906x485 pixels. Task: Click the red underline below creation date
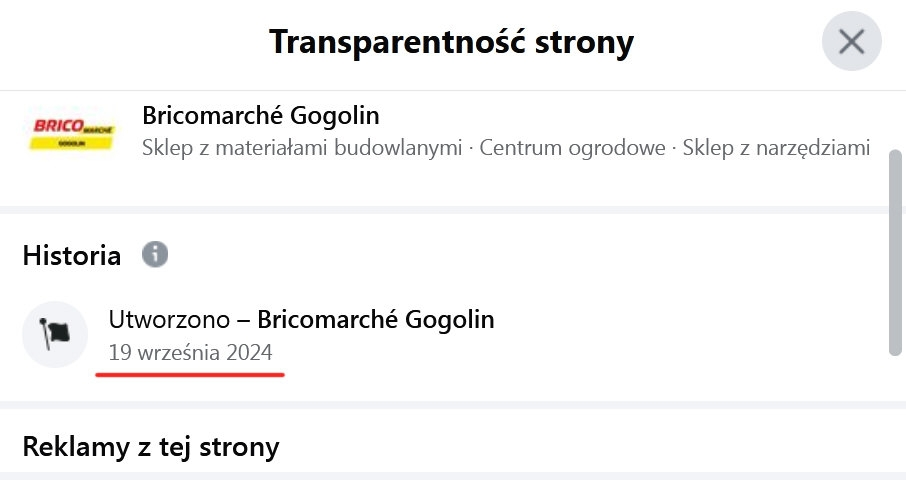tap(190, 375)
